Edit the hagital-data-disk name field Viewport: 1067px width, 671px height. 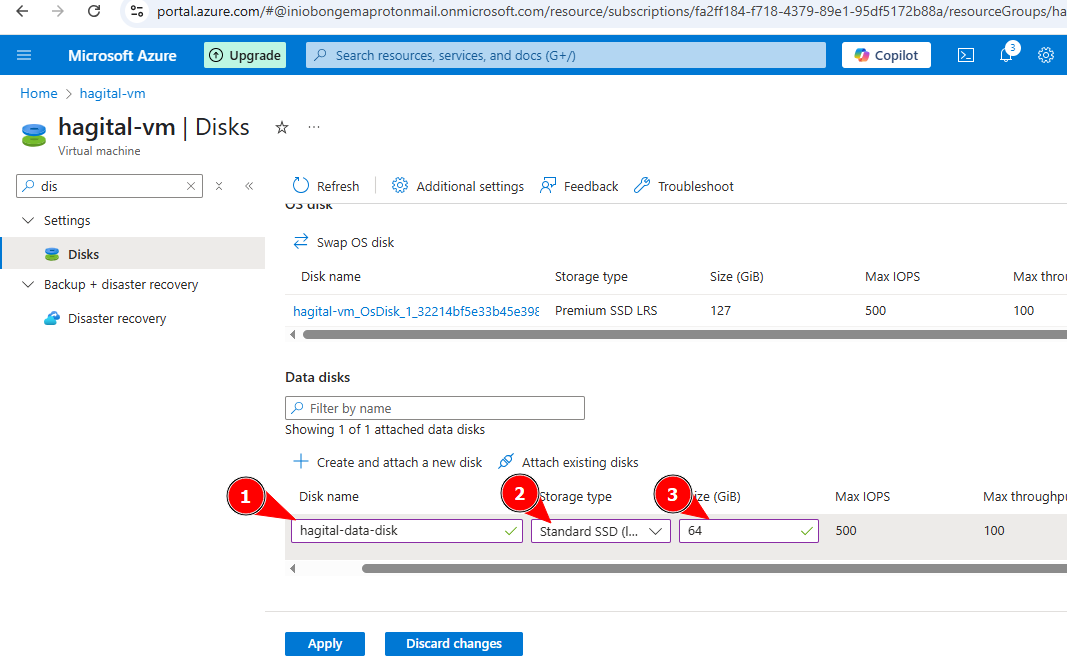point(407,531)
